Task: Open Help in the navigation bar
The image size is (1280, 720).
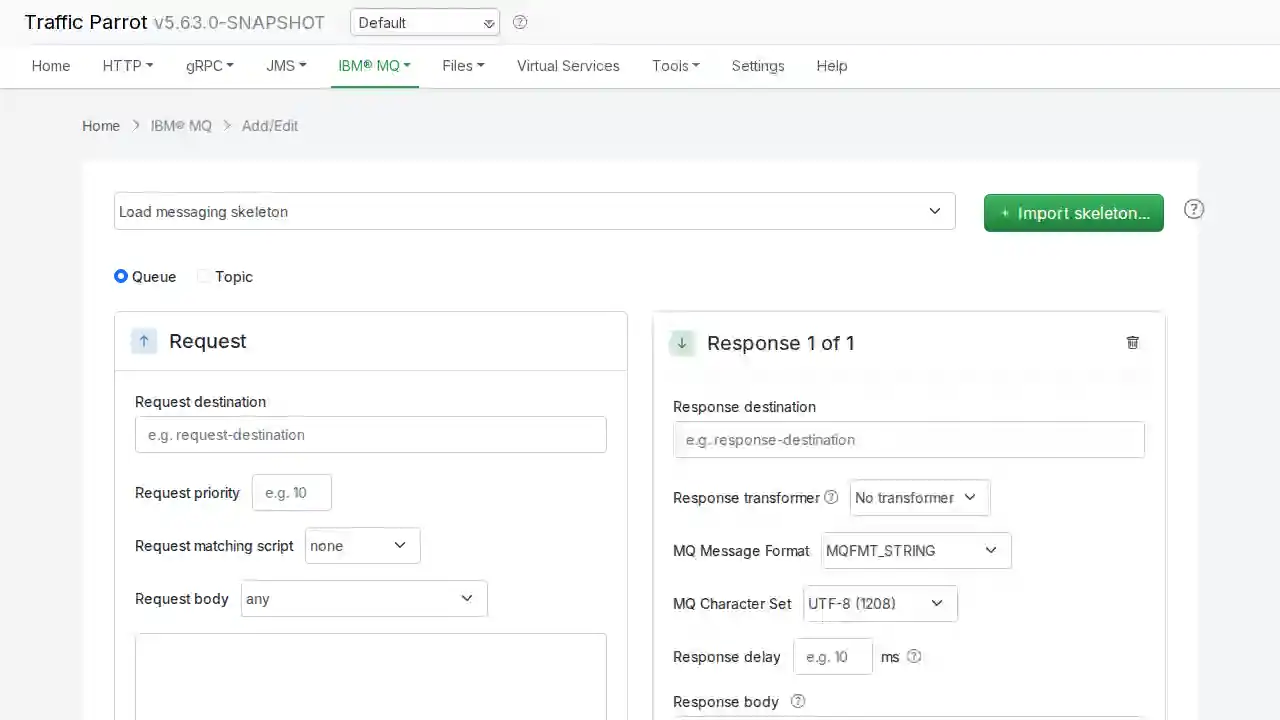Action: (x=832, y=66)
